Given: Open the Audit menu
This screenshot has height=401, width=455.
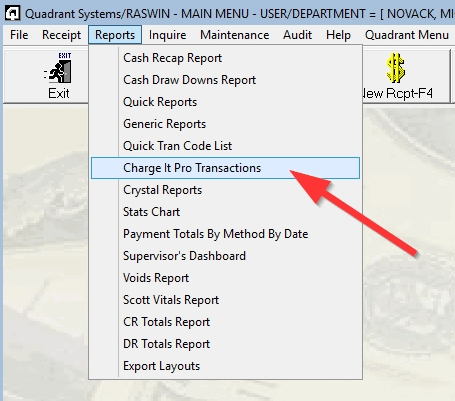Looking at the screenshot, I should [x=297, y=35].
